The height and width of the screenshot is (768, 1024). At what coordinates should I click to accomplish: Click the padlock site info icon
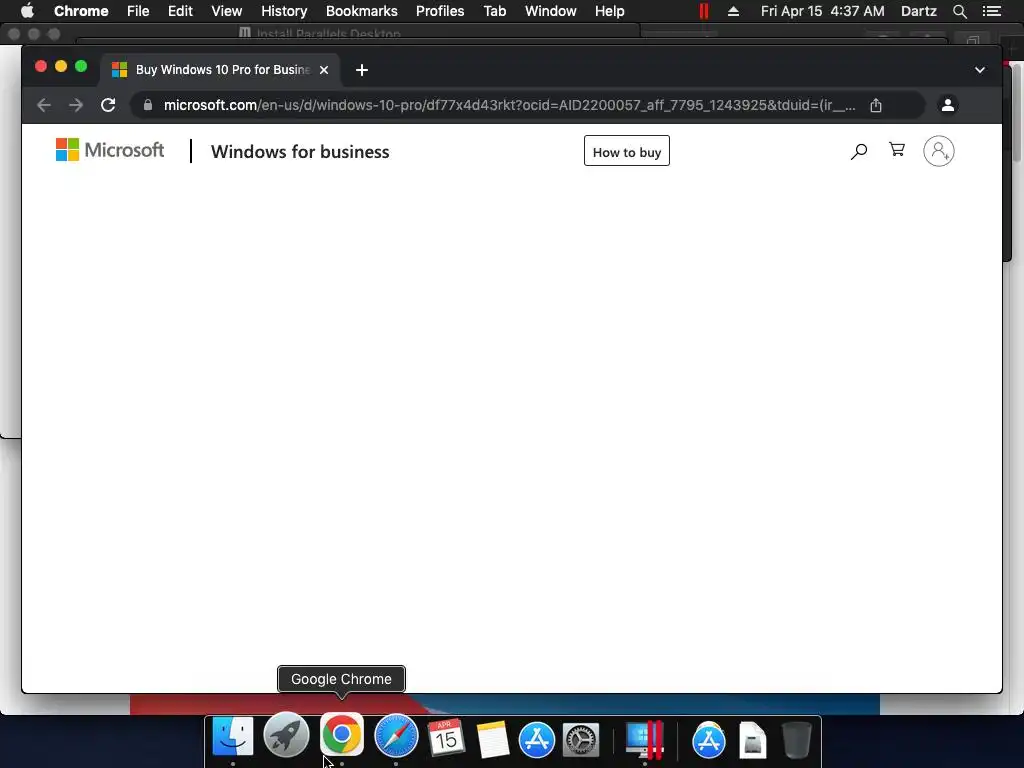(x=148, y=105)
